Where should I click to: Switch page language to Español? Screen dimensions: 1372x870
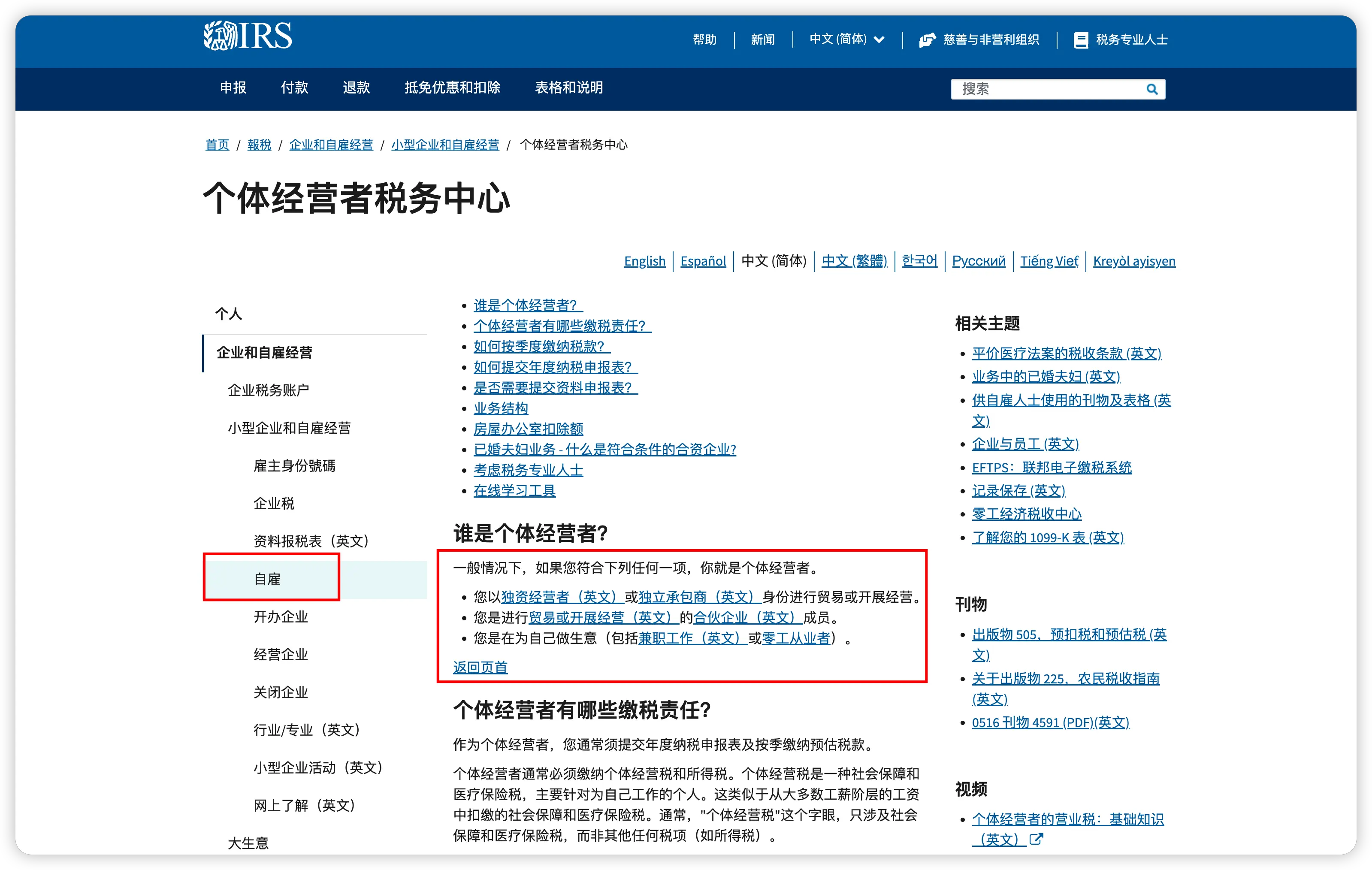[x=703, y=261]
